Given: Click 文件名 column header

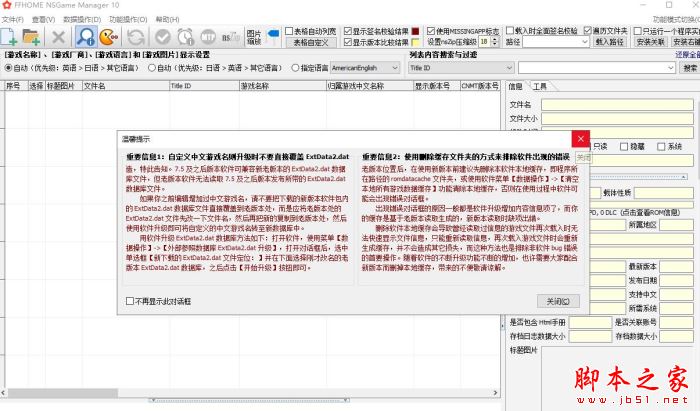Looking at the screenshot, I should click(x=125, y=86).
